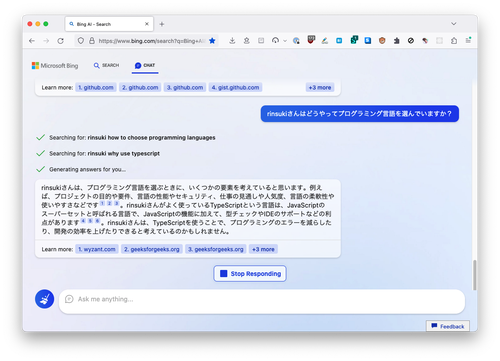
Task: Open the Microsoft Bing logo home link
Action: (55, 66)
